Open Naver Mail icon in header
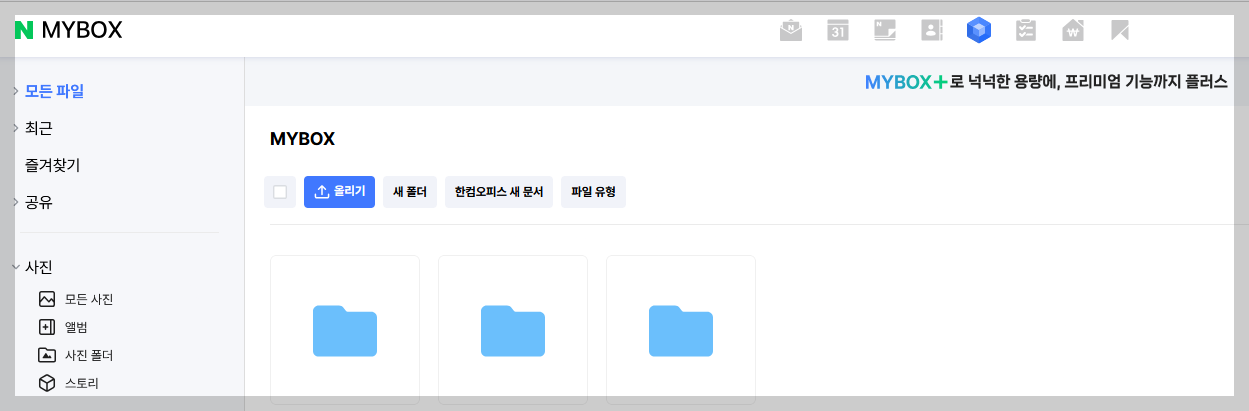Viewport: 1249px width, 411px height. point(791,31)
